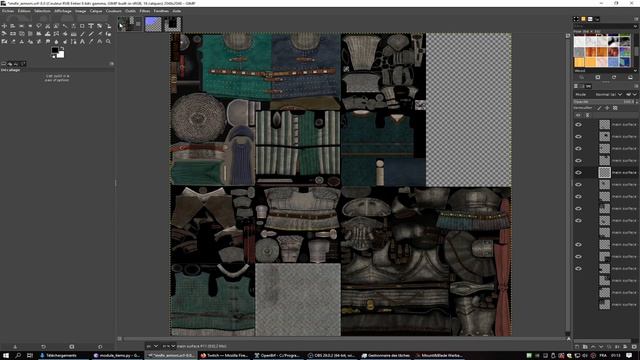Open the Calque menu
This screenshot has height=360, width=640.
96,11
